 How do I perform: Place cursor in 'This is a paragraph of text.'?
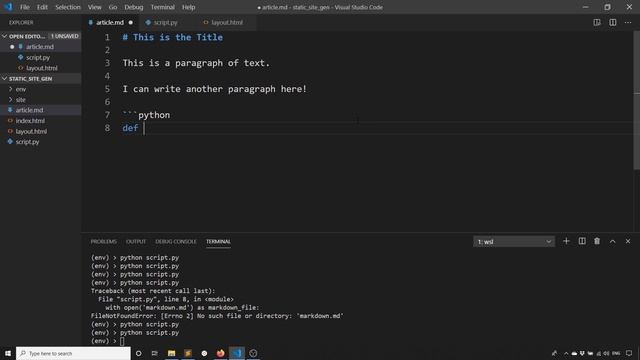click(196, 63)
